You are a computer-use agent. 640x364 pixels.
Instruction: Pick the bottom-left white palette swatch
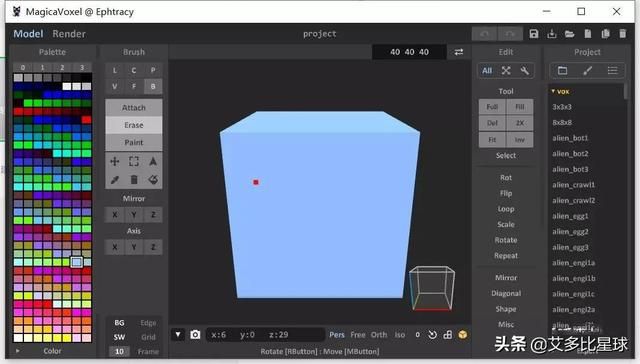click(18, 338)
